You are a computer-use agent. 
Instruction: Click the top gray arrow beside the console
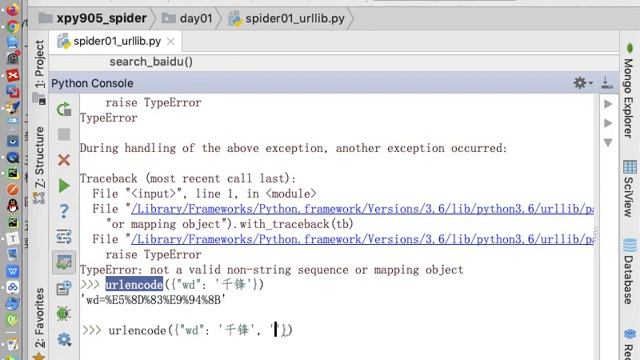[608, 104]
